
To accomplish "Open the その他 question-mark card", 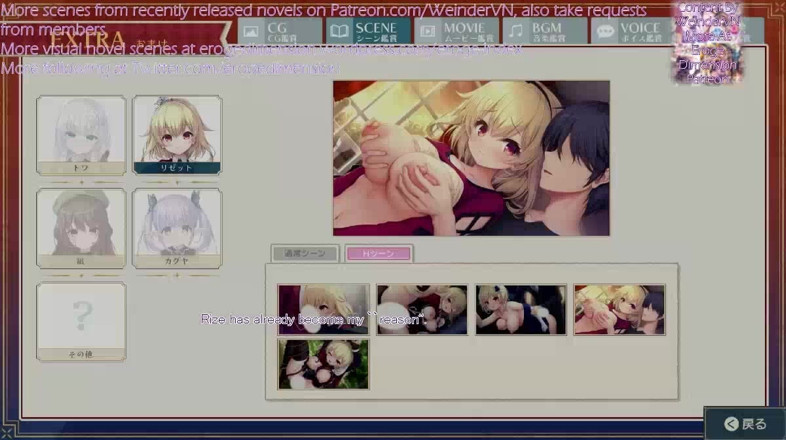I will 81,322.
